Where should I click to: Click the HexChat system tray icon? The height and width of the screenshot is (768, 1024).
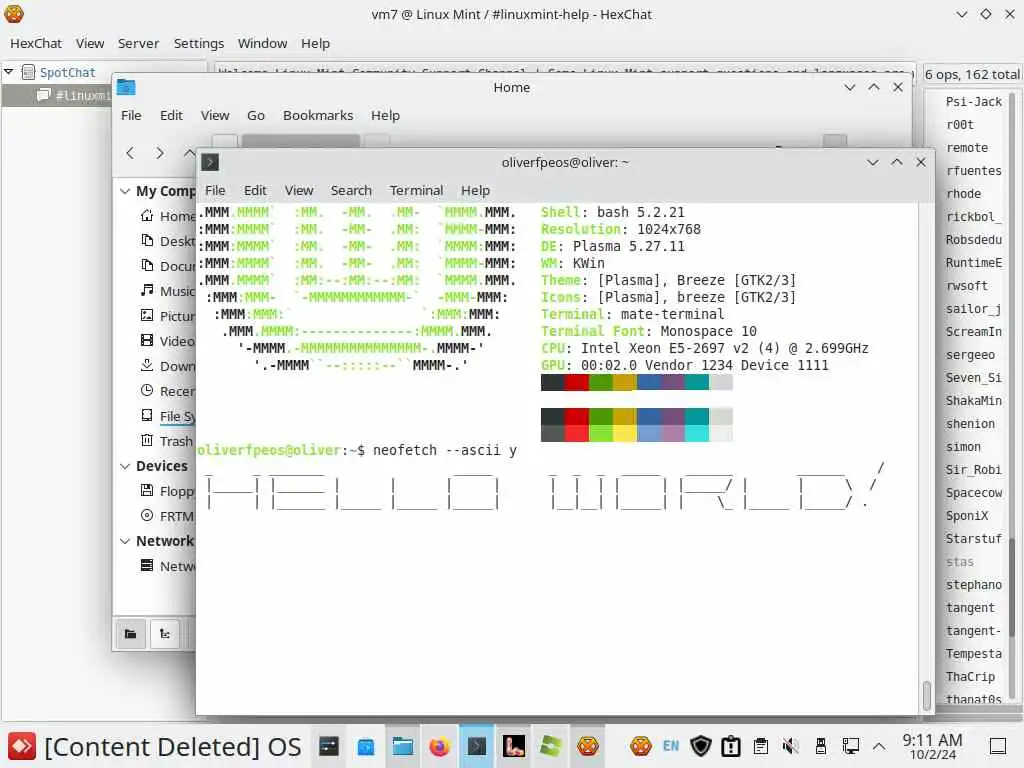click(x=640, y=746)
